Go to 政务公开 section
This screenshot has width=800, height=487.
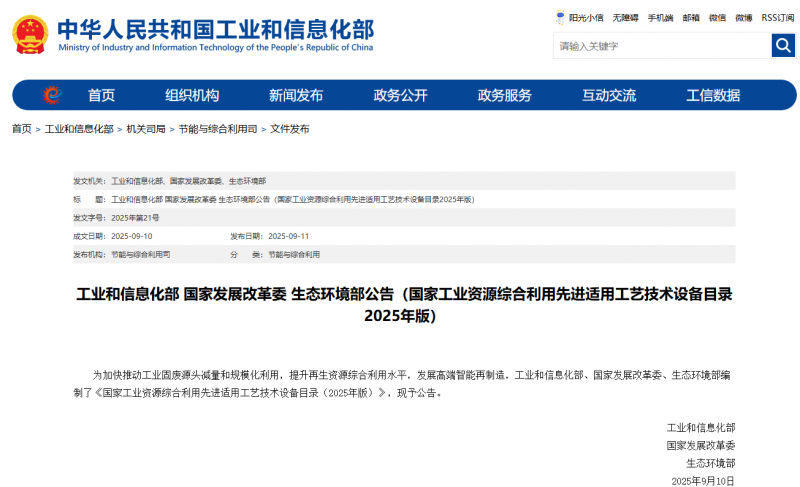pyautogui.click(x=400, y=96)
